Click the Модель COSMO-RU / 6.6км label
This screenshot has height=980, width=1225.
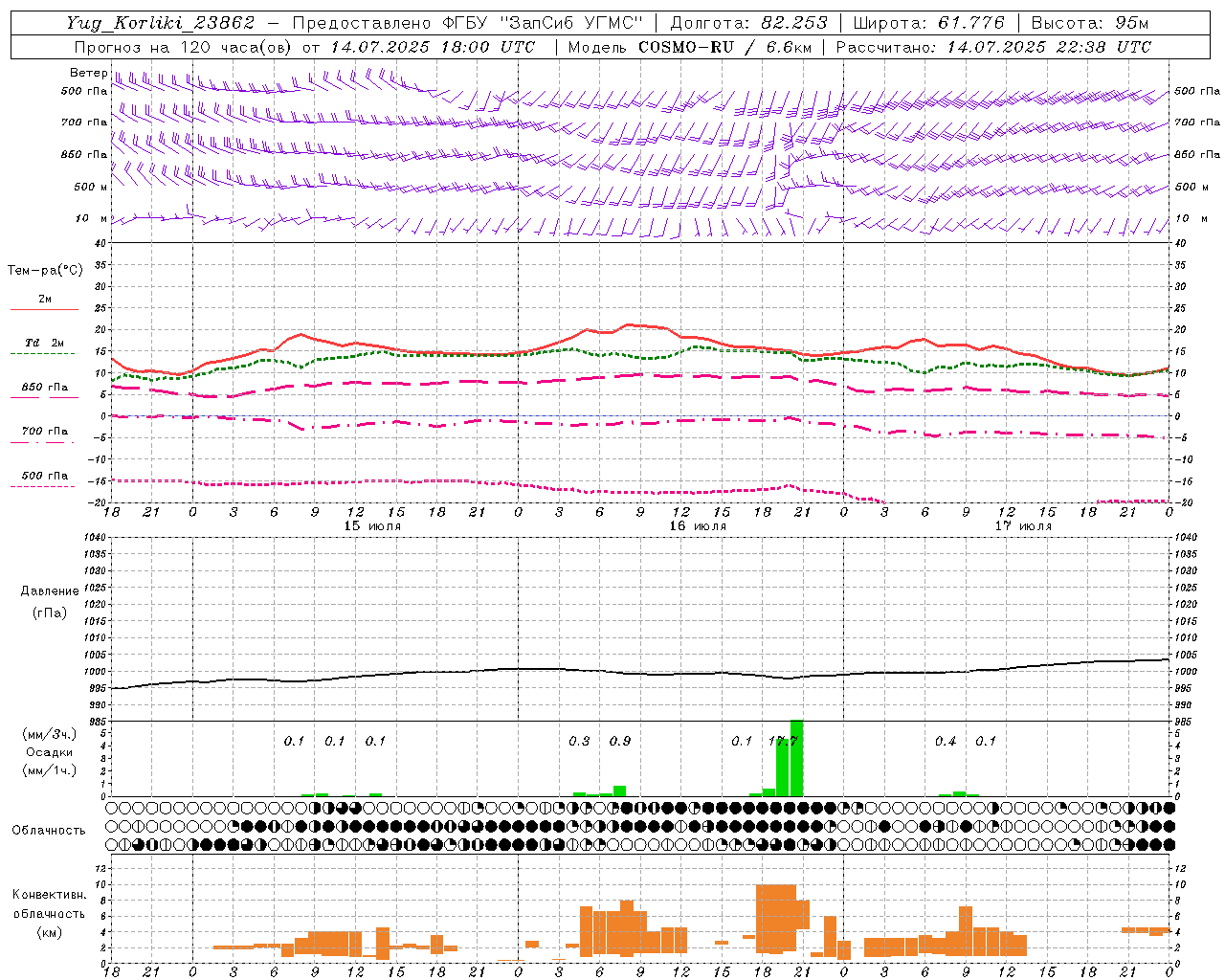[690, 47]
